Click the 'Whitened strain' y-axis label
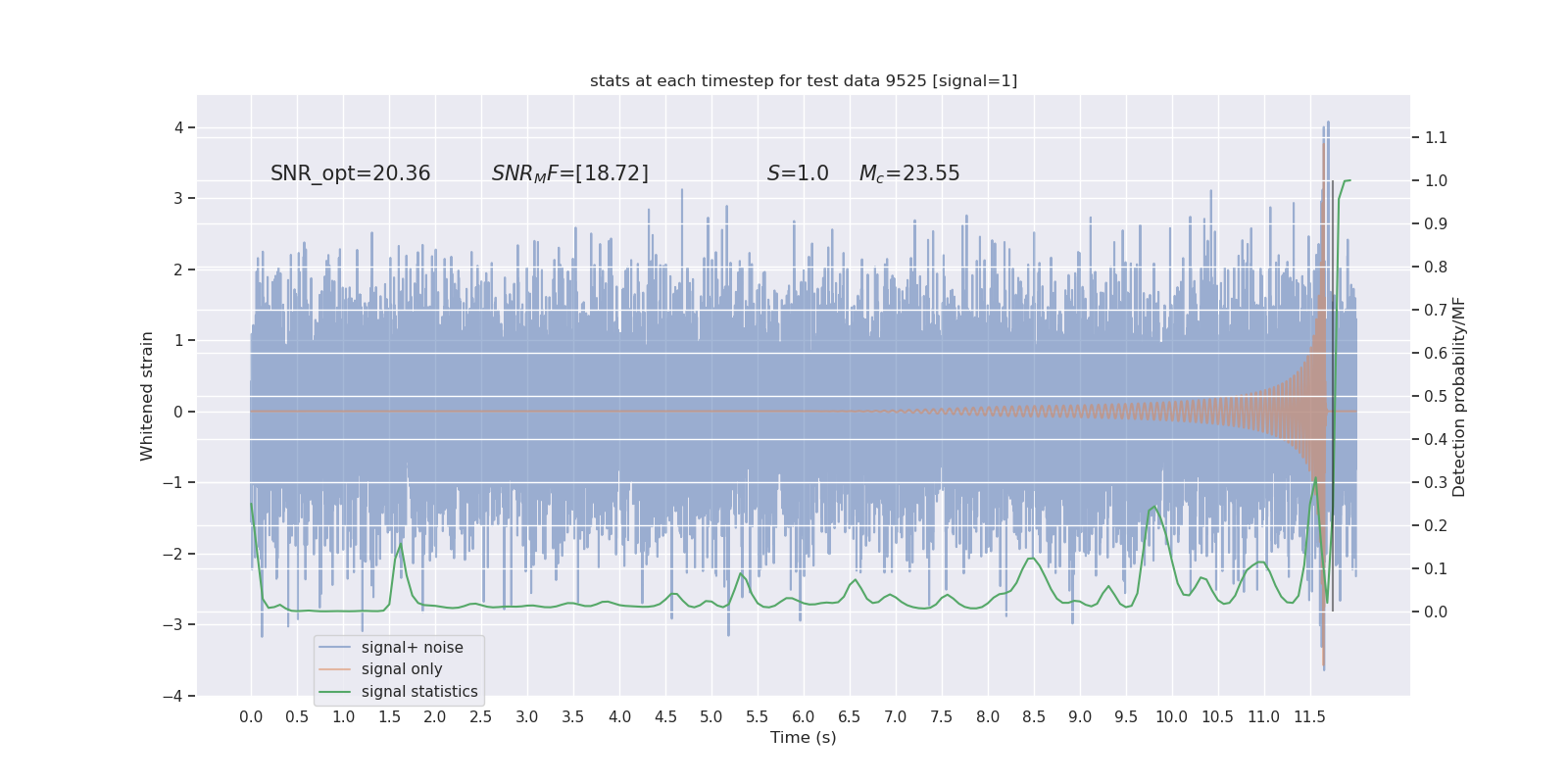This screenshot has width=1568, height=784. click(x=147, y=396)
